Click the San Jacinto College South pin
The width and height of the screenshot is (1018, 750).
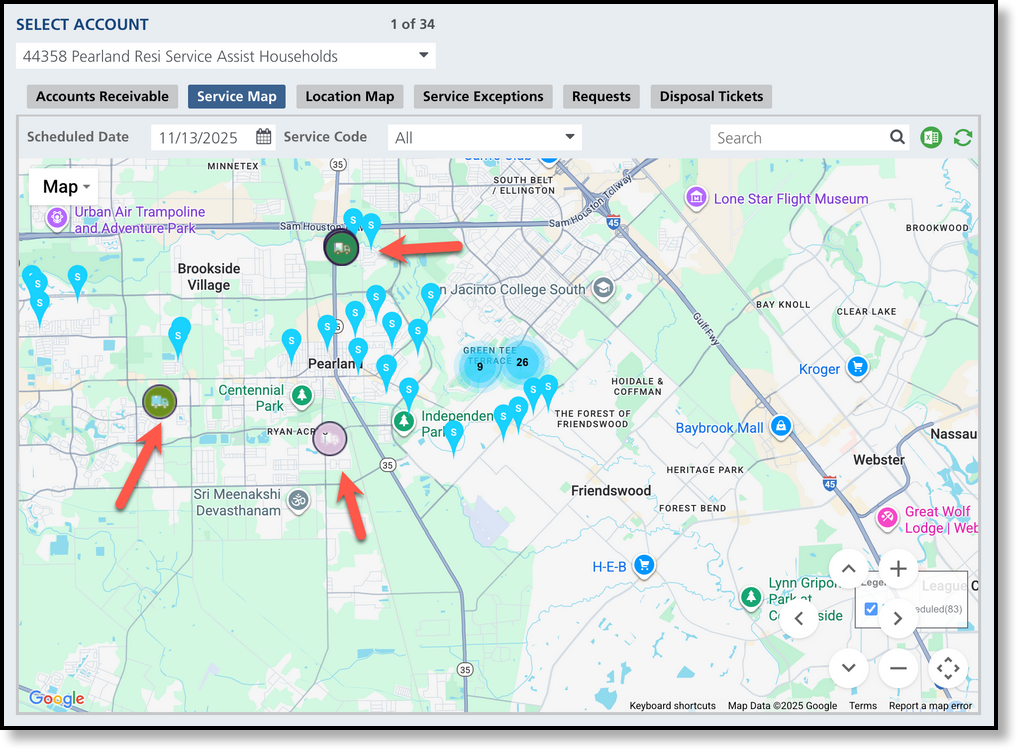pyautogui.click(x=603, y=288)
